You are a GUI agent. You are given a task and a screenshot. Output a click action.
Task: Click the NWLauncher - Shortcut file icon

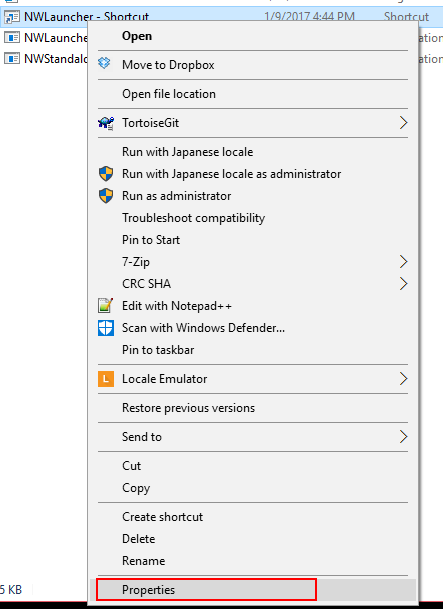point(11,17)
